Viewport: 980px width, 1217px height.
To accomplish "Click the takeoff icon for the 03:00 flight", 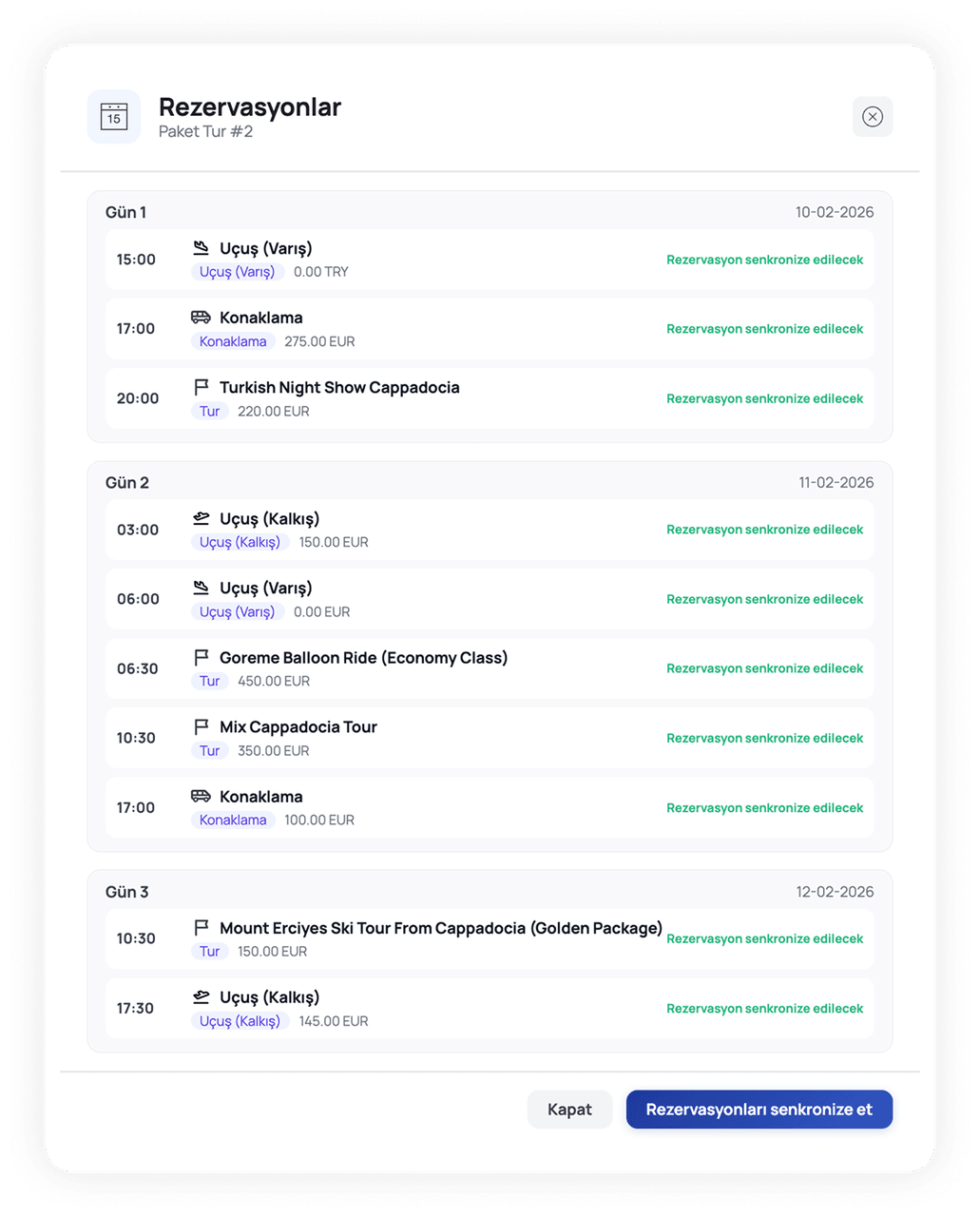I will pos(201,518).
